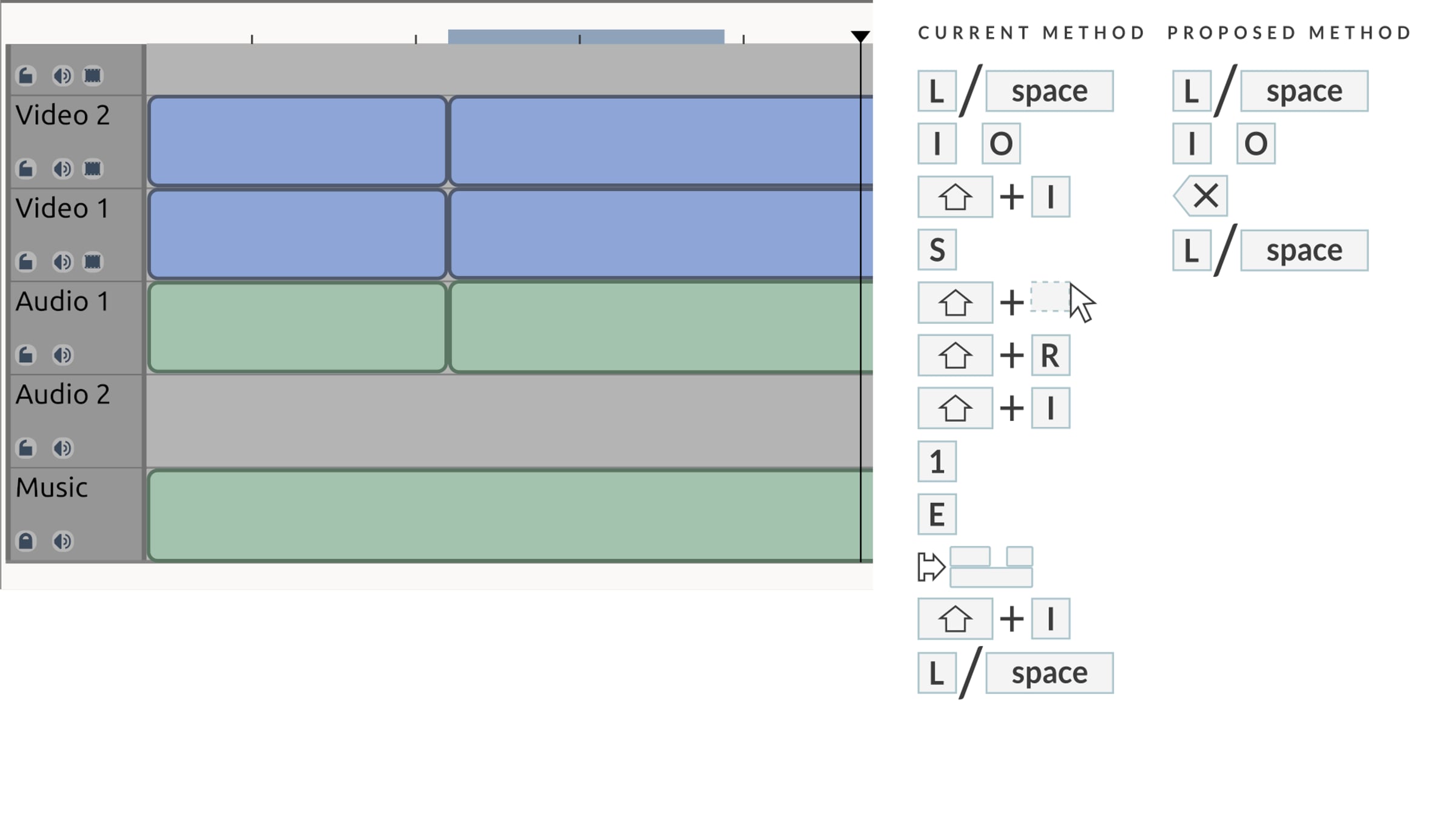Screen dimensions: 1456x819
Task: Mute the Music track speaker icon
Action: (x=62, y=541)
